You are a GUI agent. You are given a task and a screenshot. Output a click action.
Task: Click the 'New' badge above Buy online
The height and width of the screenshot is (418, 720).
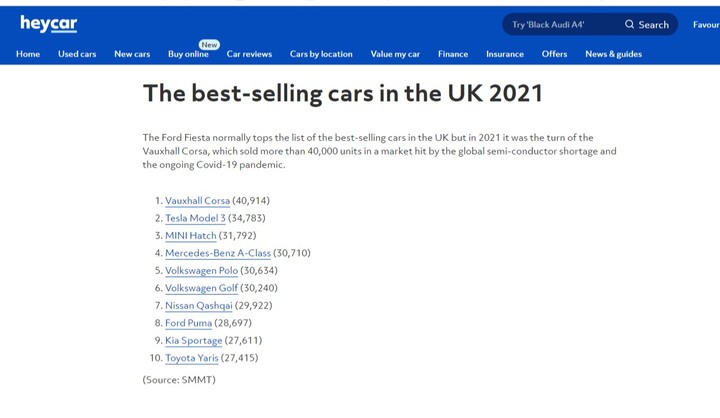[x=209, y=45]
